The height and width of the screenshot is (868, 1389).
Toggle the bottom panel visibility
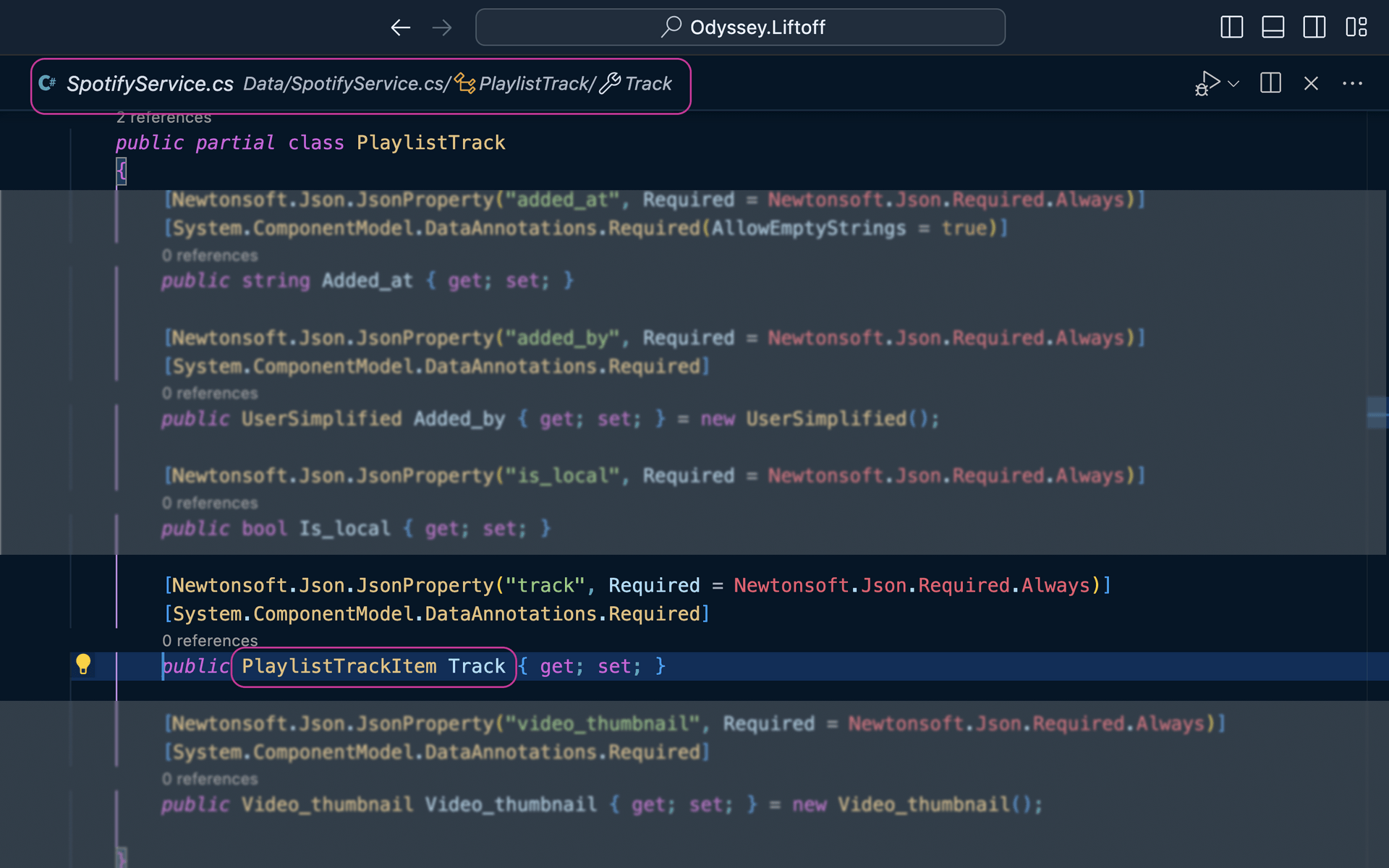click(1273, 27)
